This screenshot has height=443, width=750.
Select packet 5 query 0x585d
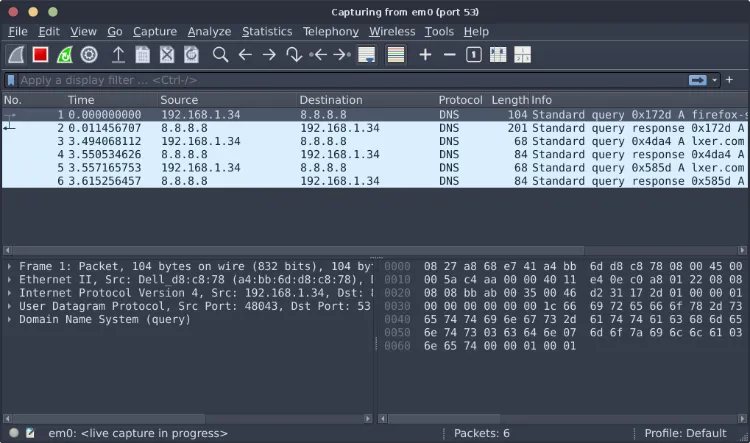[x=374, y=168]
